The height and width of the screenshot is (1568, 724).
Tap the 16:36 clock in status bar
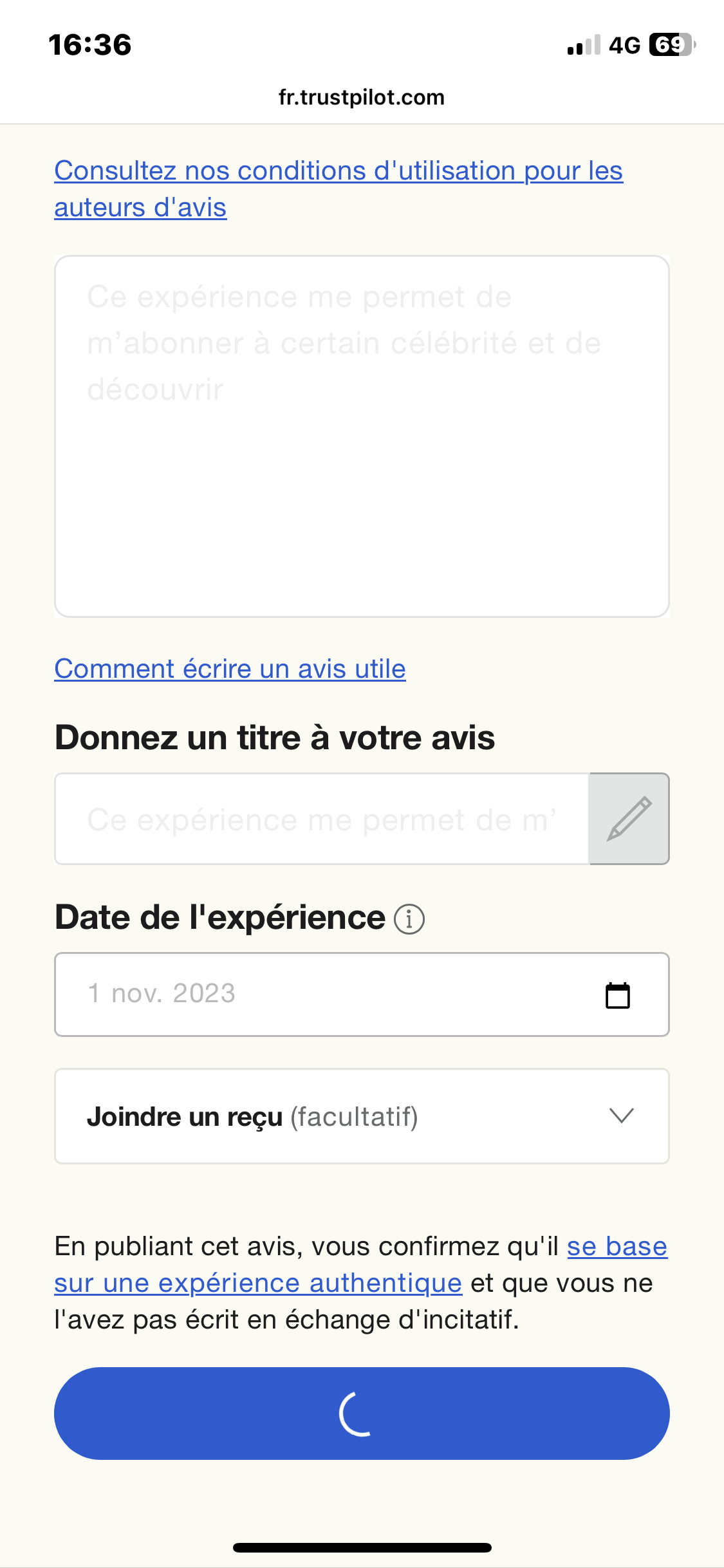point(90,45)
